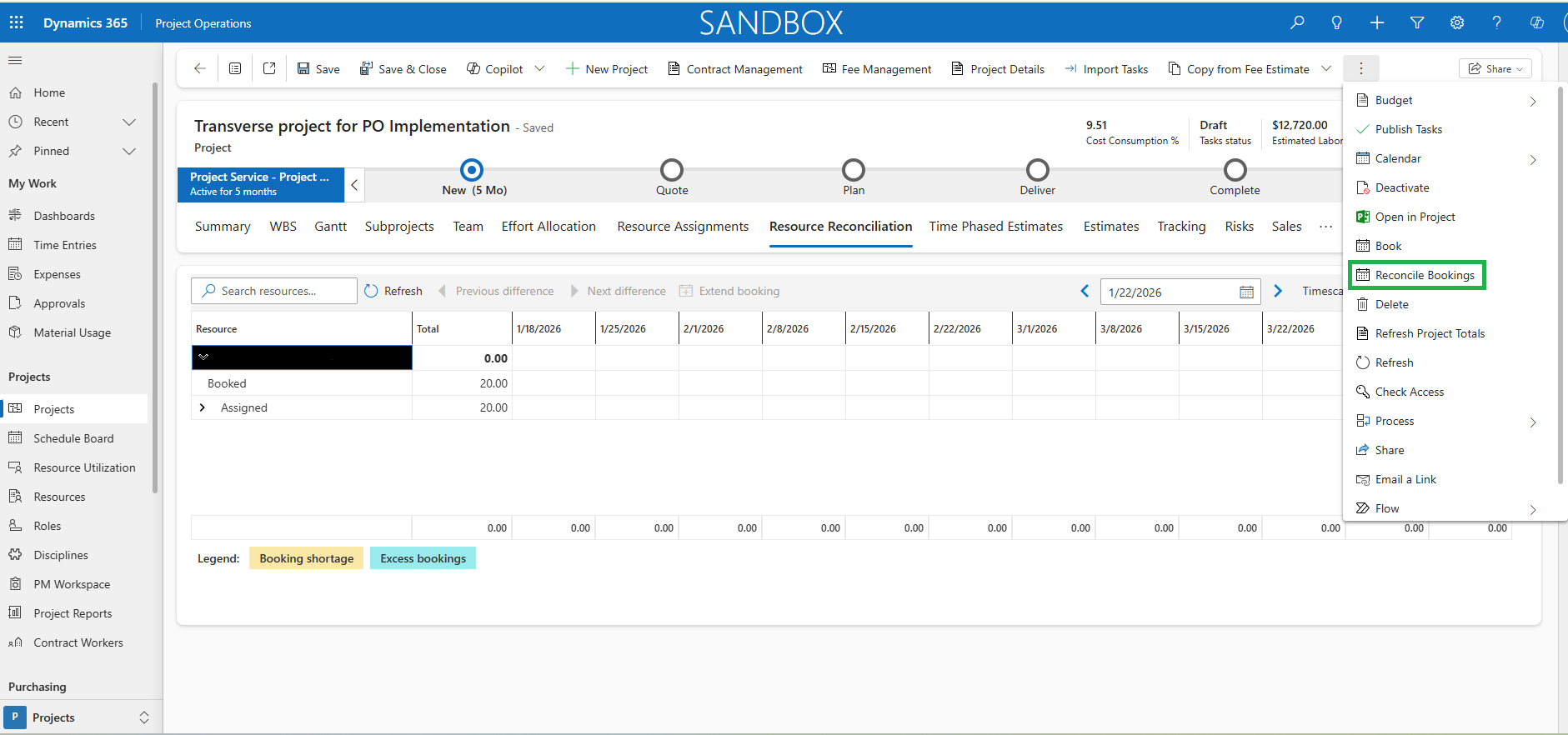Click the date picker calendar icon
The height and width of the screenshot is (735, 1568).
coord(1246,292)
